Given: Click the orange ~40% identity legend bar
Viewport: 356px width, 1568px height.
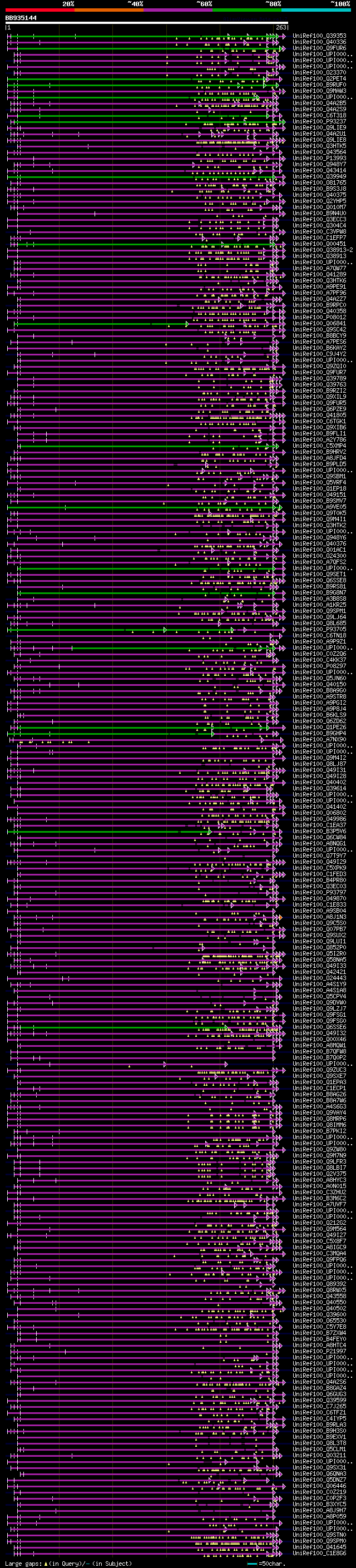Looking at the screenshot, I should 110,10.
